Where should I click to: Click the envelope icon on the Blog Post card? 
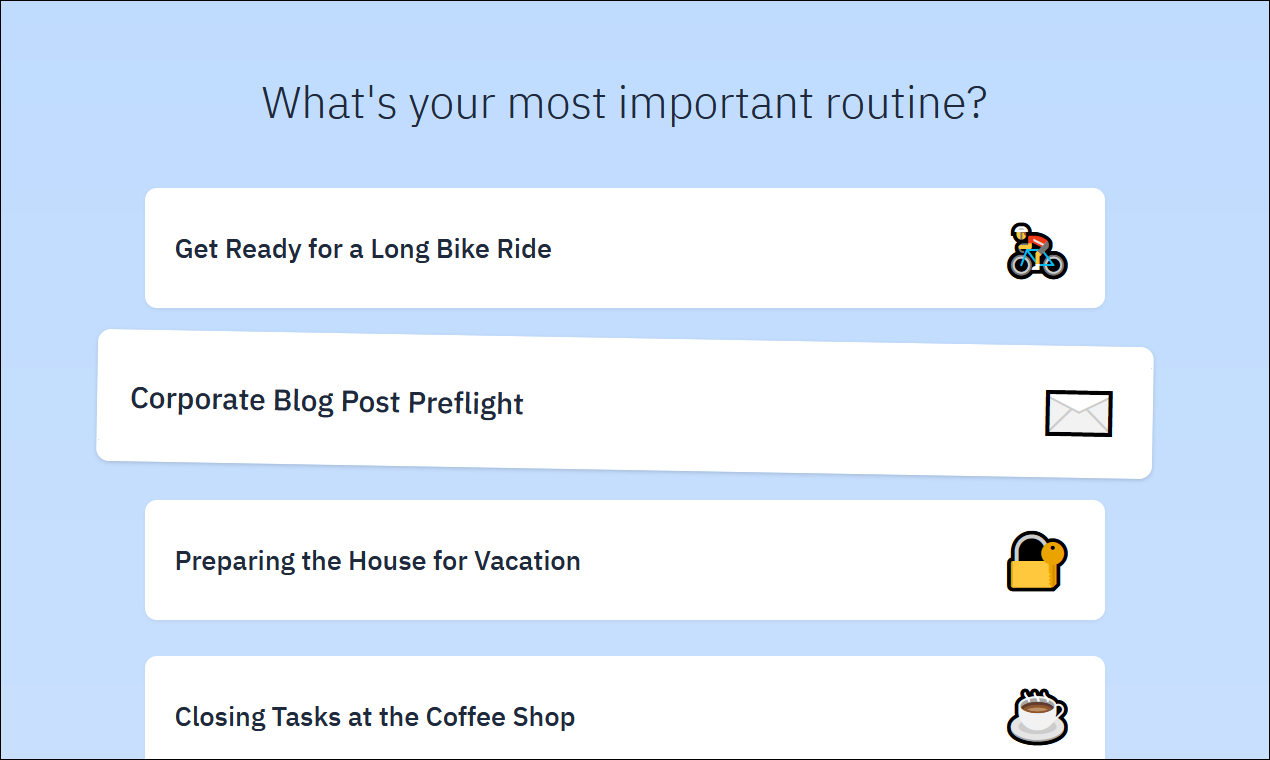pos(1079,413)
